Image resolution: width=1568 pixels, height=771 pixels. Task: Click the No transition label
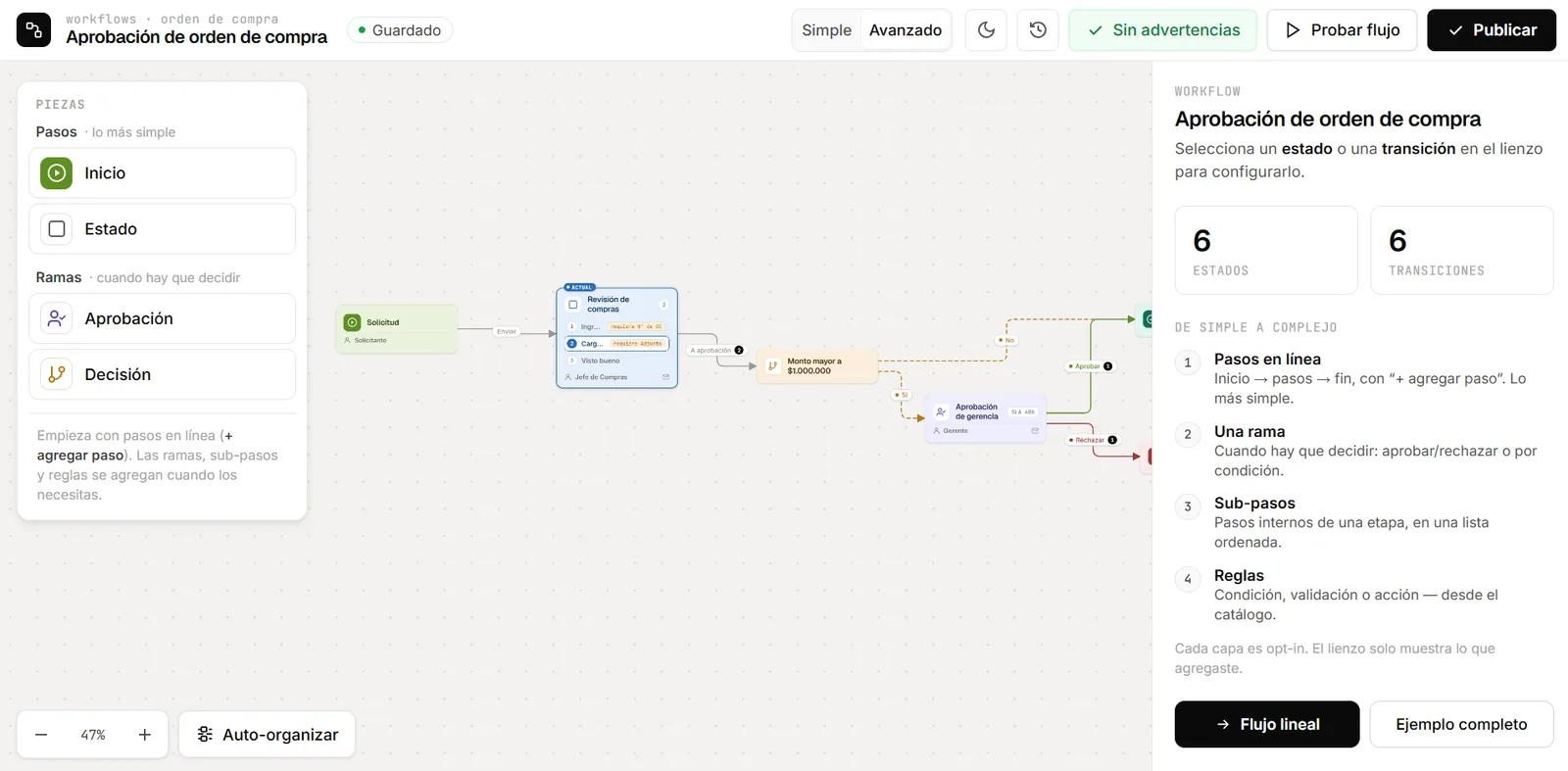(x=1006, y=340)
